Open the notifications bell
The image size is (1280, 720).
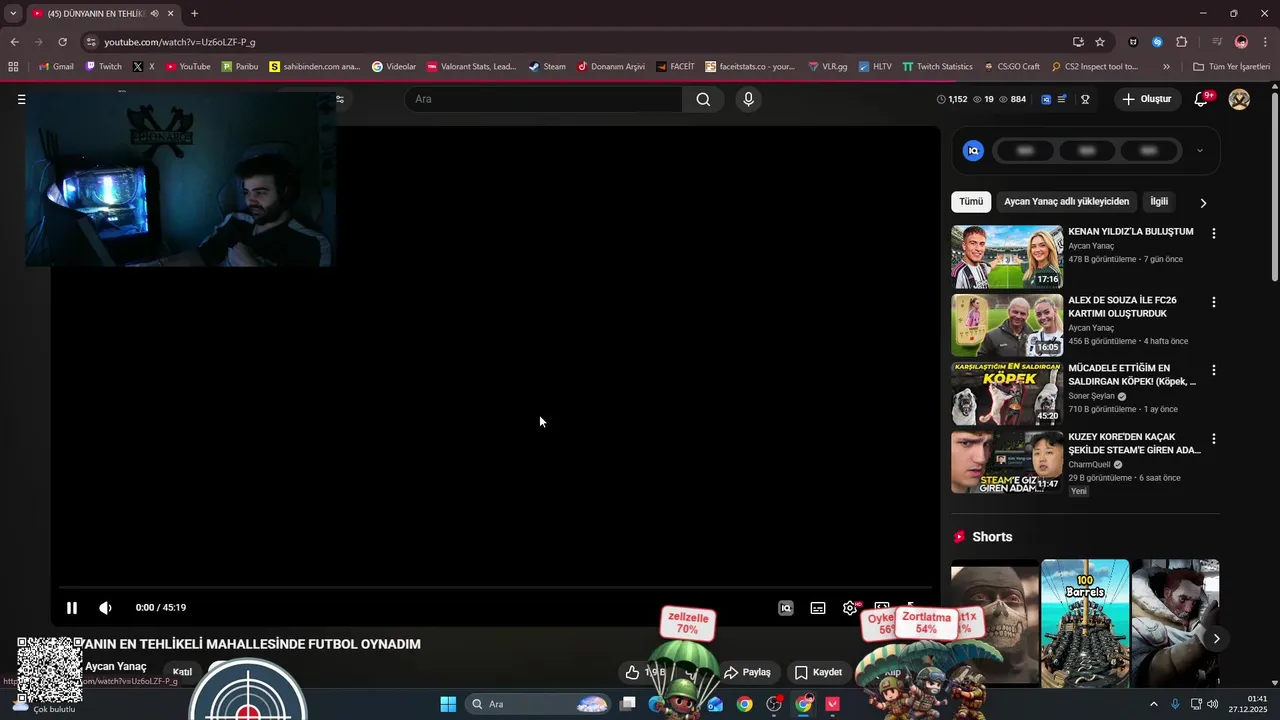(1202, 99)
